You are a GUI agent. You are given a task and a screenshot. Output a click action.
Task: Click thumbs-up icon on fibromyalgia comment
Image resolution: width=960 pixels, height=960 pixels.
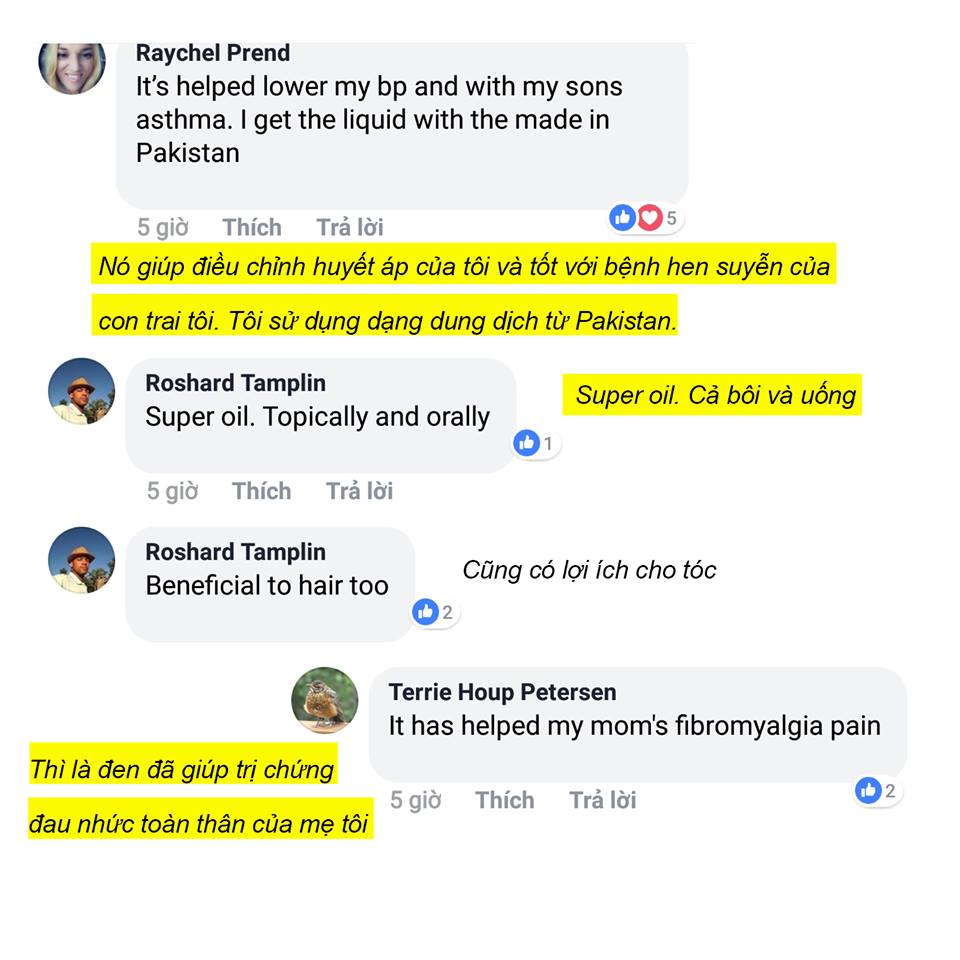(868, 790)
